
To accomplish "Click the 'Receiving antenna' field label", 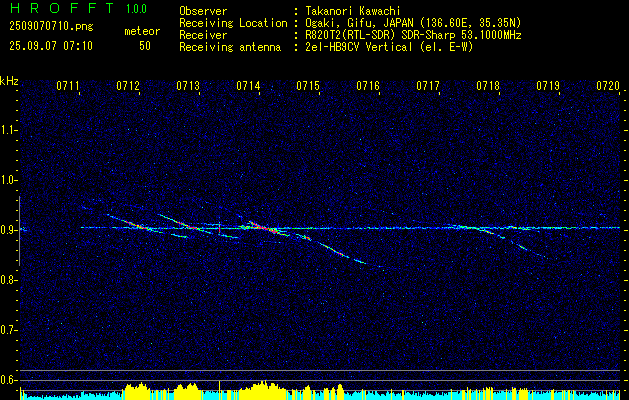I will click(230, 47).
